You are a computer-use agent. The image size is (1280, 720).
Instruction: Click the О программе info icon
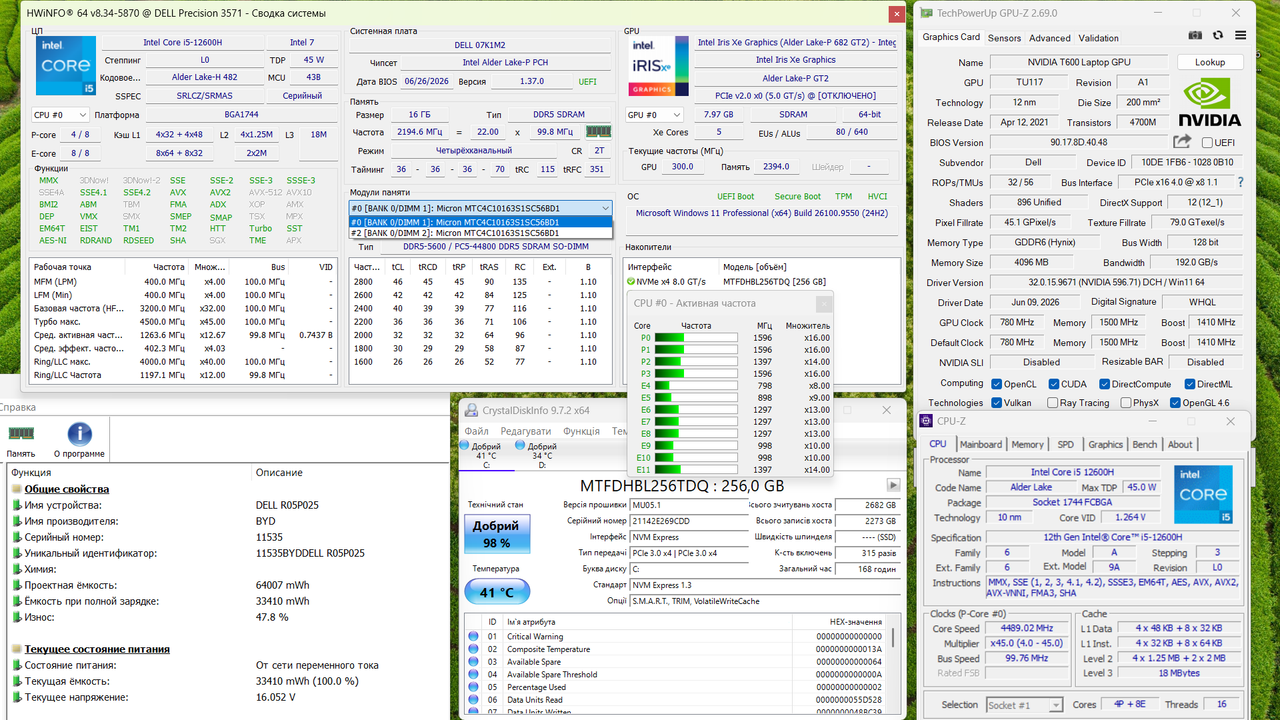79,434
